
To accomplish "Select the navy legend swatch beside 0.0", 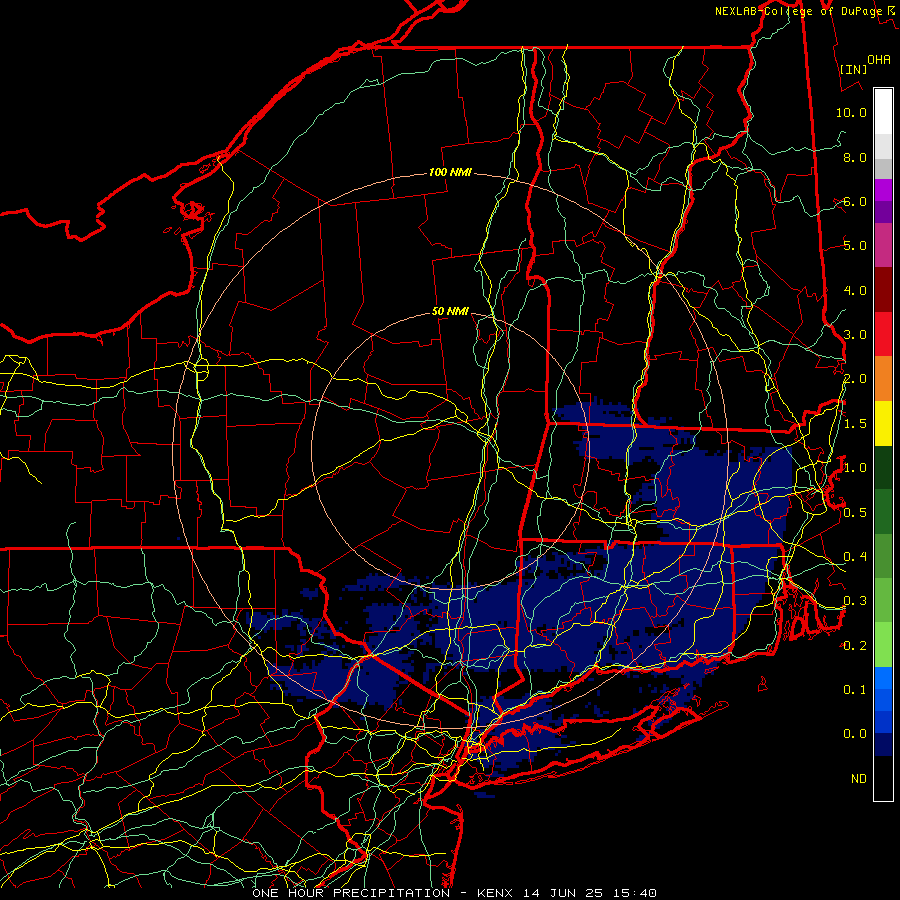I will click(883, 745).
